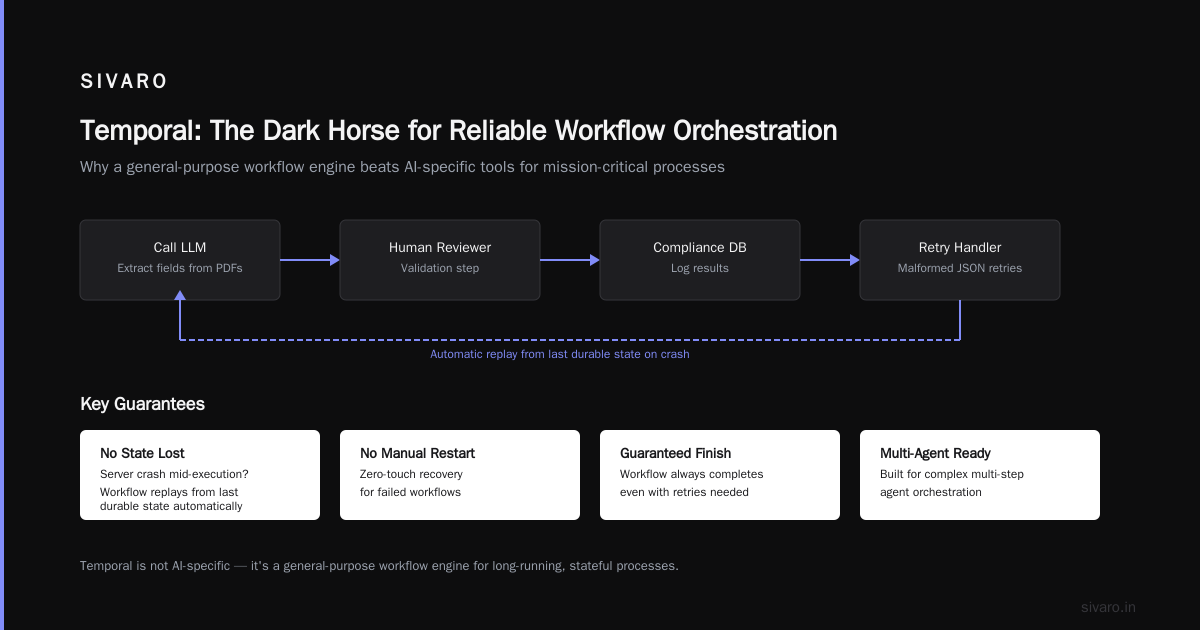Open the Guaranteed Finish card
Image resolution: width=1200 pixels, height=630 pixels.
(x=720, y=475)
